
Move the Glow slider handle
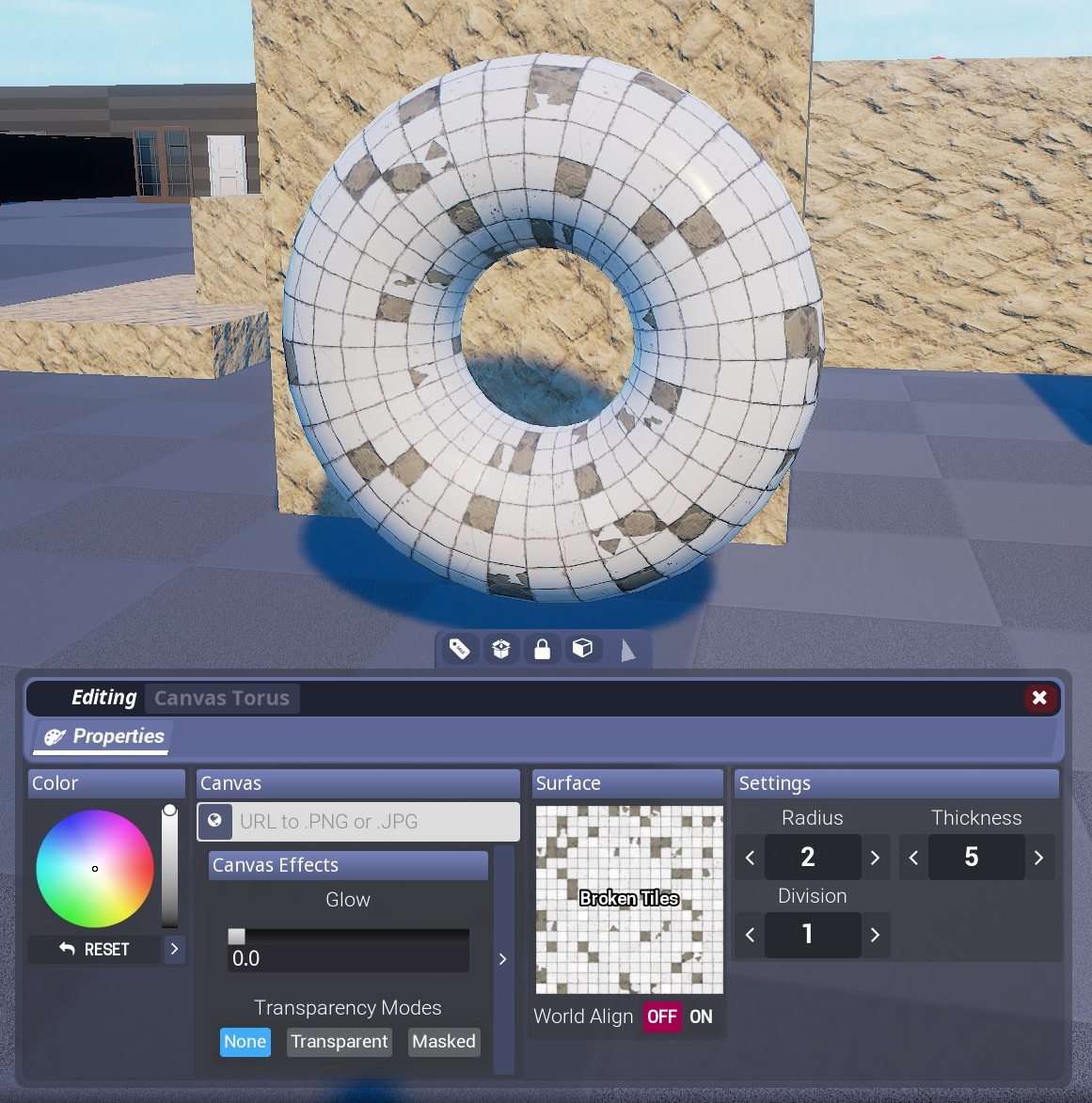coord(236,937)
